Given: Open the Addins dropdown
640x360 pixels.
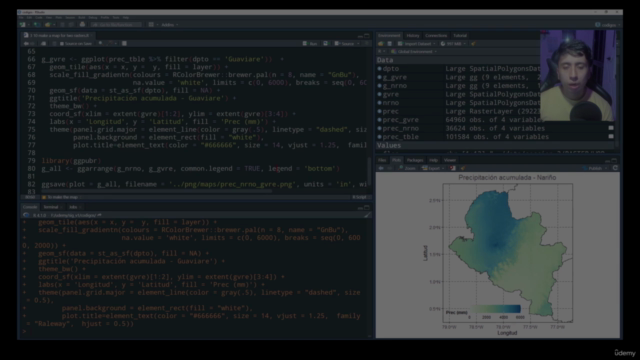Looking at the screenshot, I should coord(169,25).
